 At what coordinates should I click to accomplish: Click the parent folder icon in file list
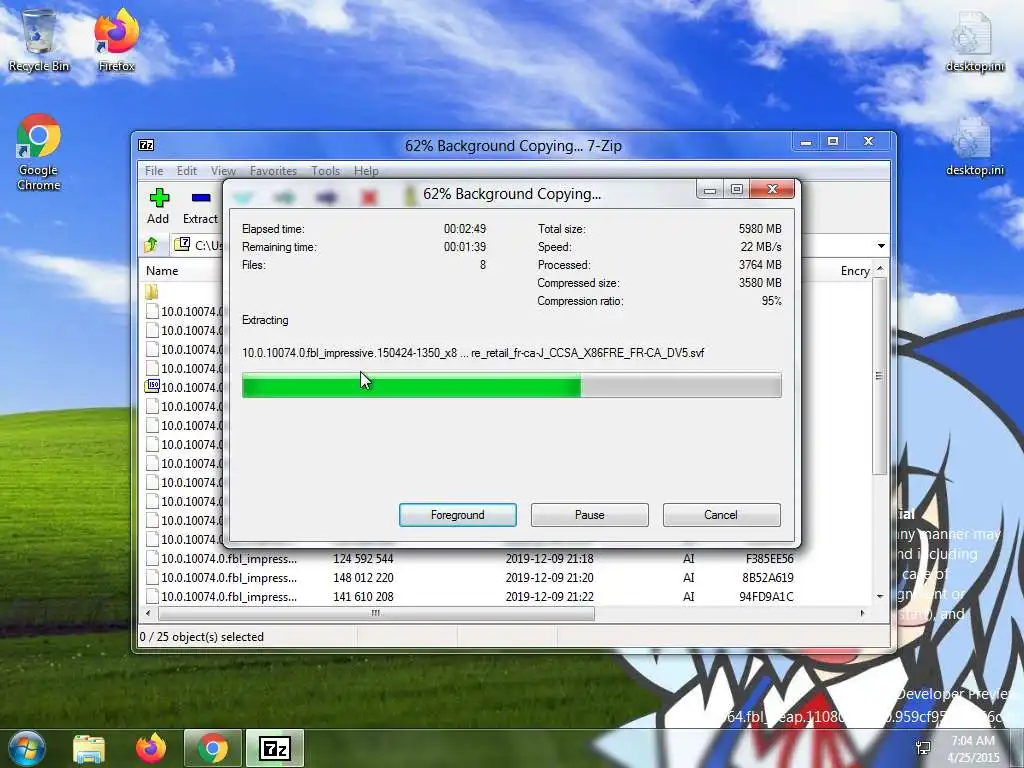(x=152, y=291)
